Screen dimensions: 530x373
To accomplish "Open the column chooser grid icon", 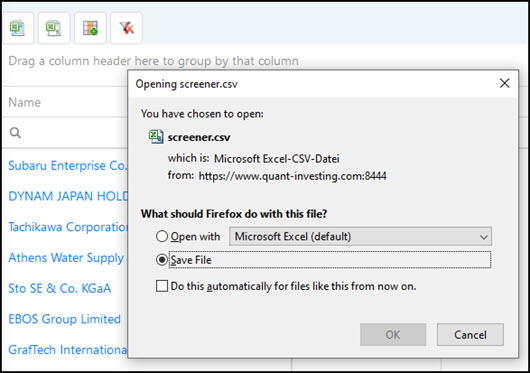I will point(90,28).
